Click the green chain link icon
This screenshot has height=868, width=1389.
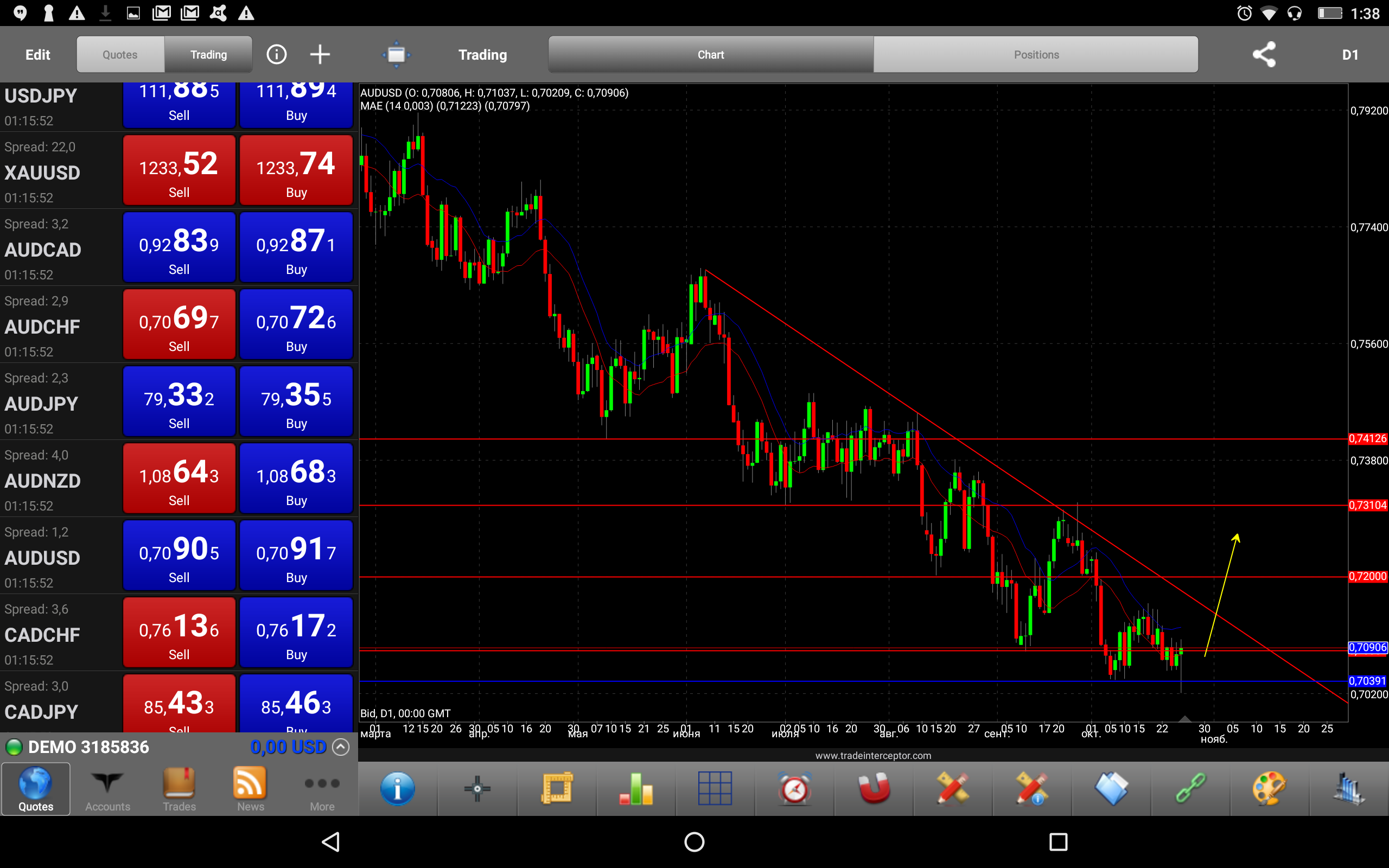pyautogui.click(x=1191, y=788)
